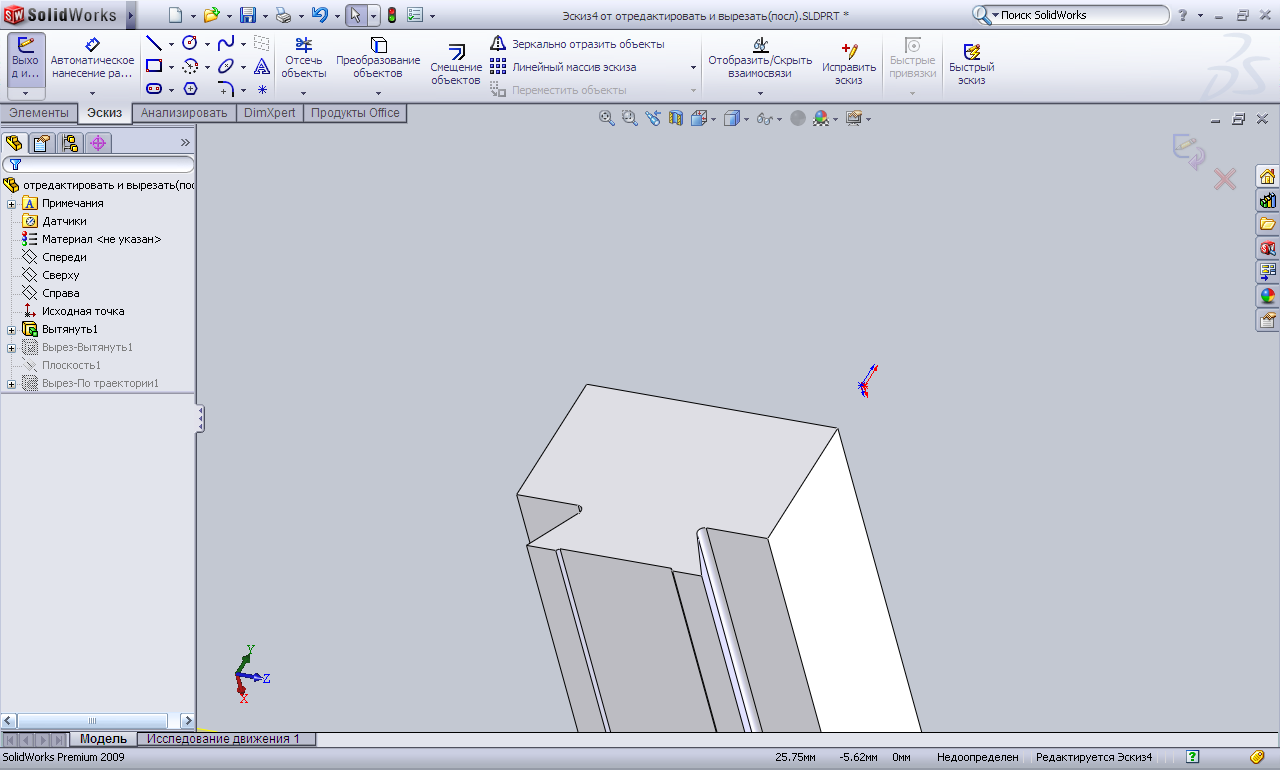Click the Exit Sketch (Выход) button
1280x770 pixels.
click(25, 59)
